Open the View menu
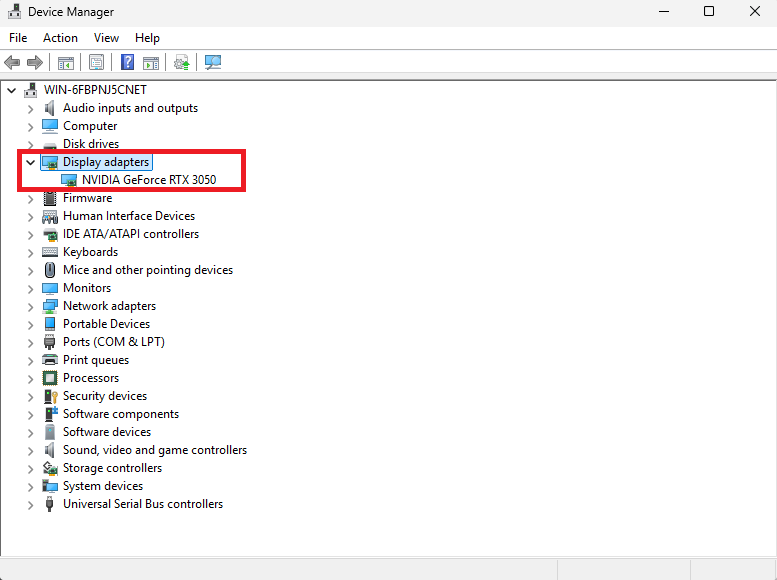 pyautogui.click(x=106, y=38)
